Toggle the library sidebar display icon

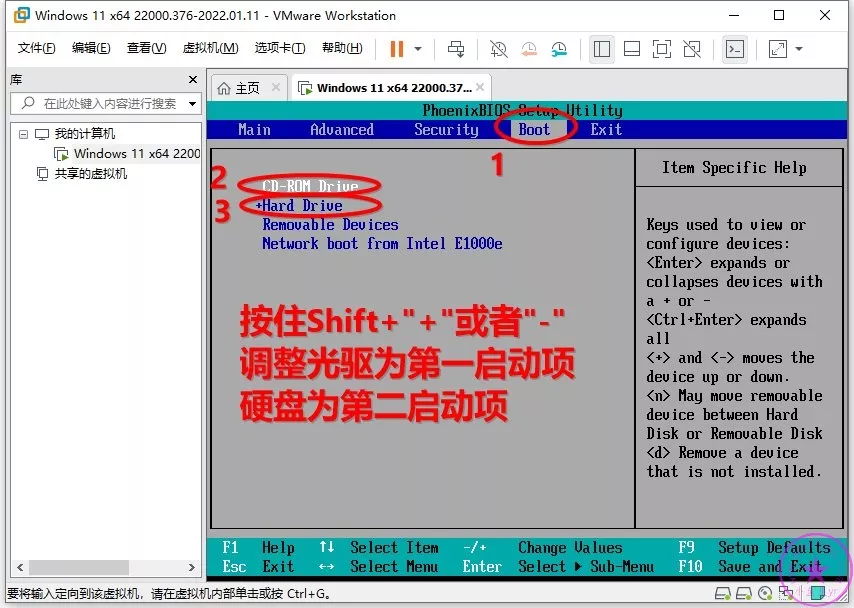click(601, 49)
